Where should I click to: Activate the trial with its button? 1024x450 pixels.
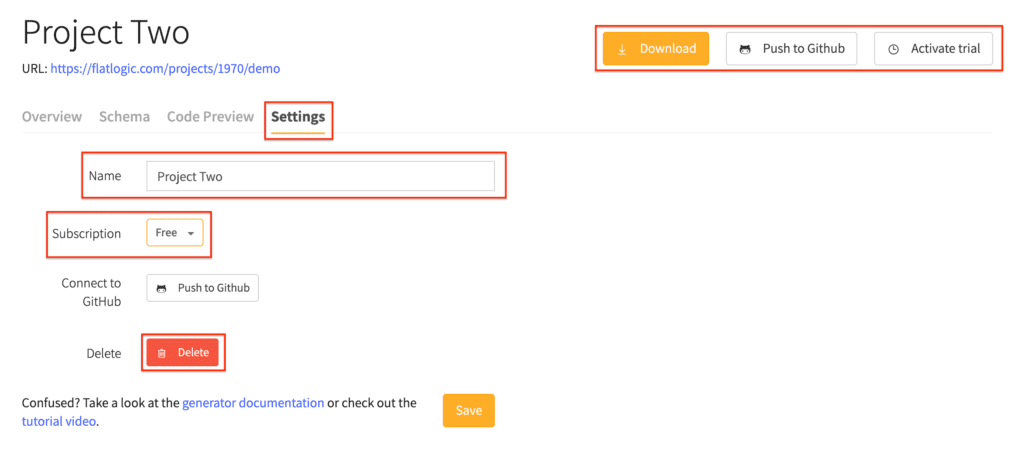click(933, 49)
